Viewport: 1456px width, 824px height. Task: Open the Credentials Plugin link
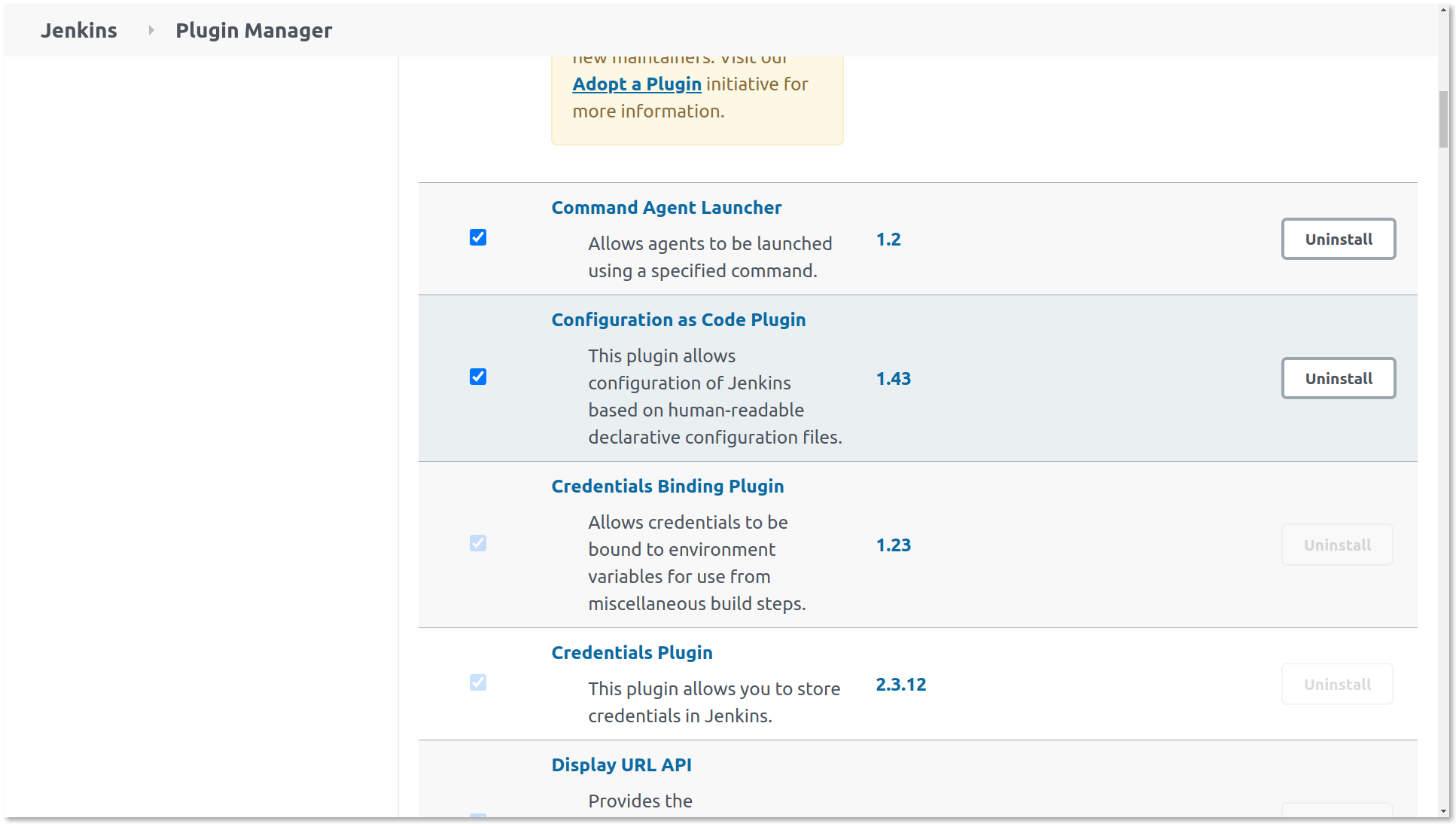632,652
